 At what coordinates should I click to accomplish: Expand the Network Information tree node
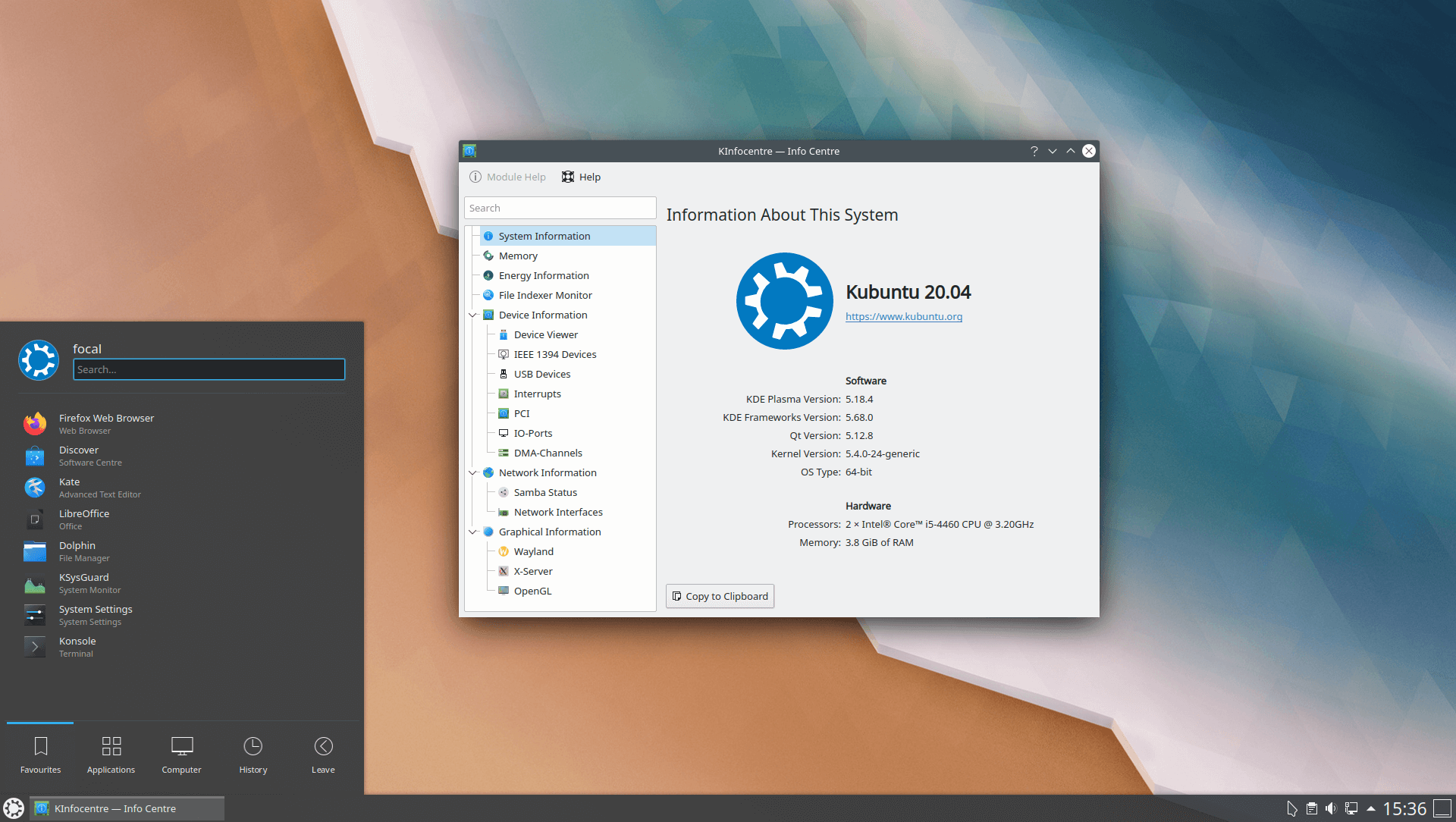473,472
